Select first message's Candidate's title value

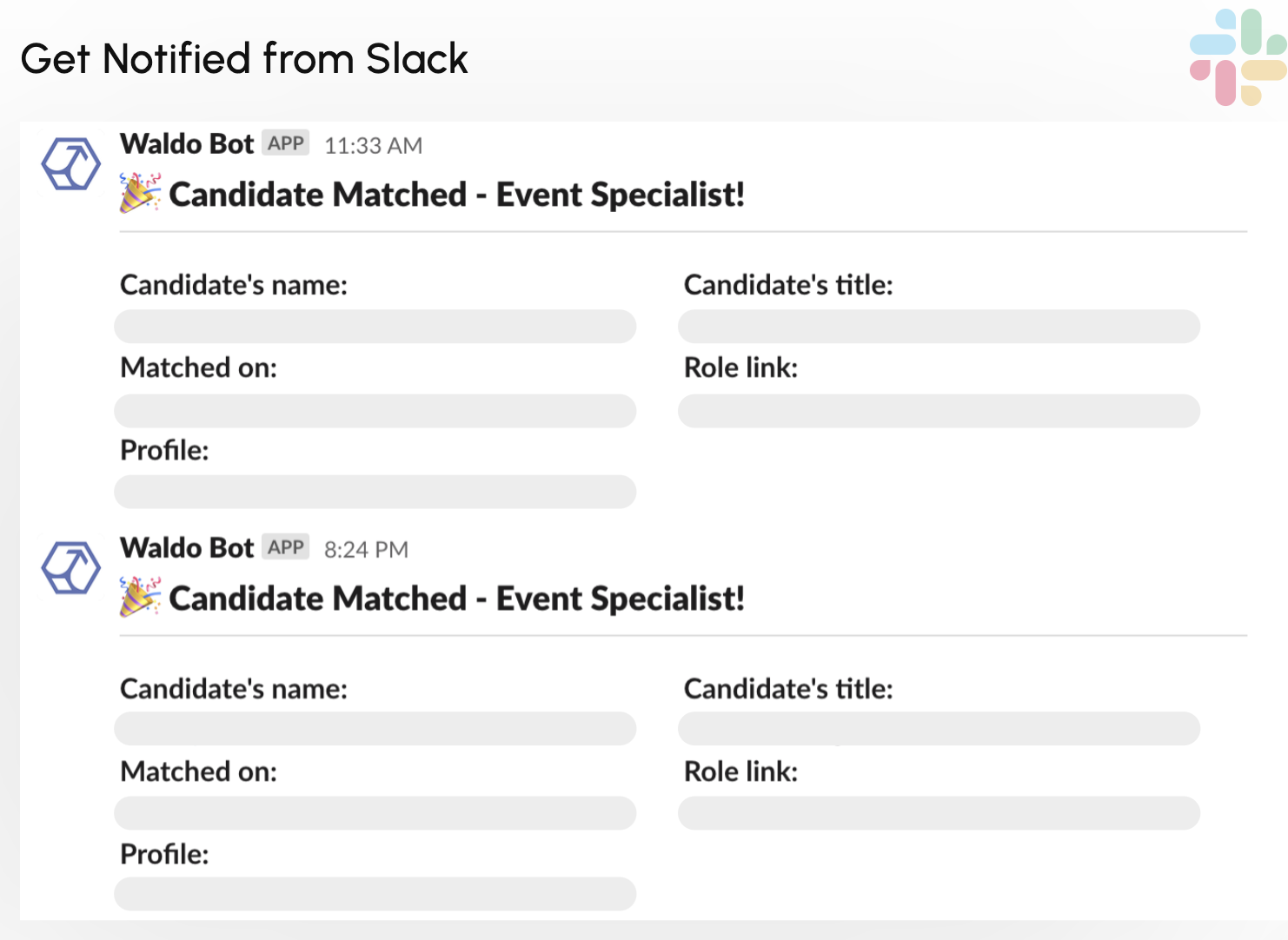pos(939,327)
